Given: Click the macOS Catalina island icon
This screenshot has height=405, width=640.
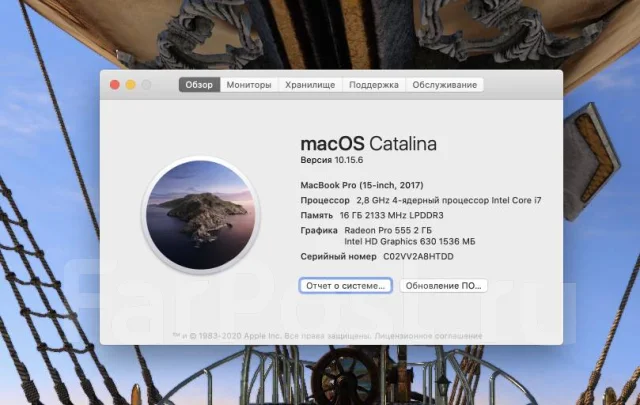Looking at the screenshot, I should pos(201,215).
